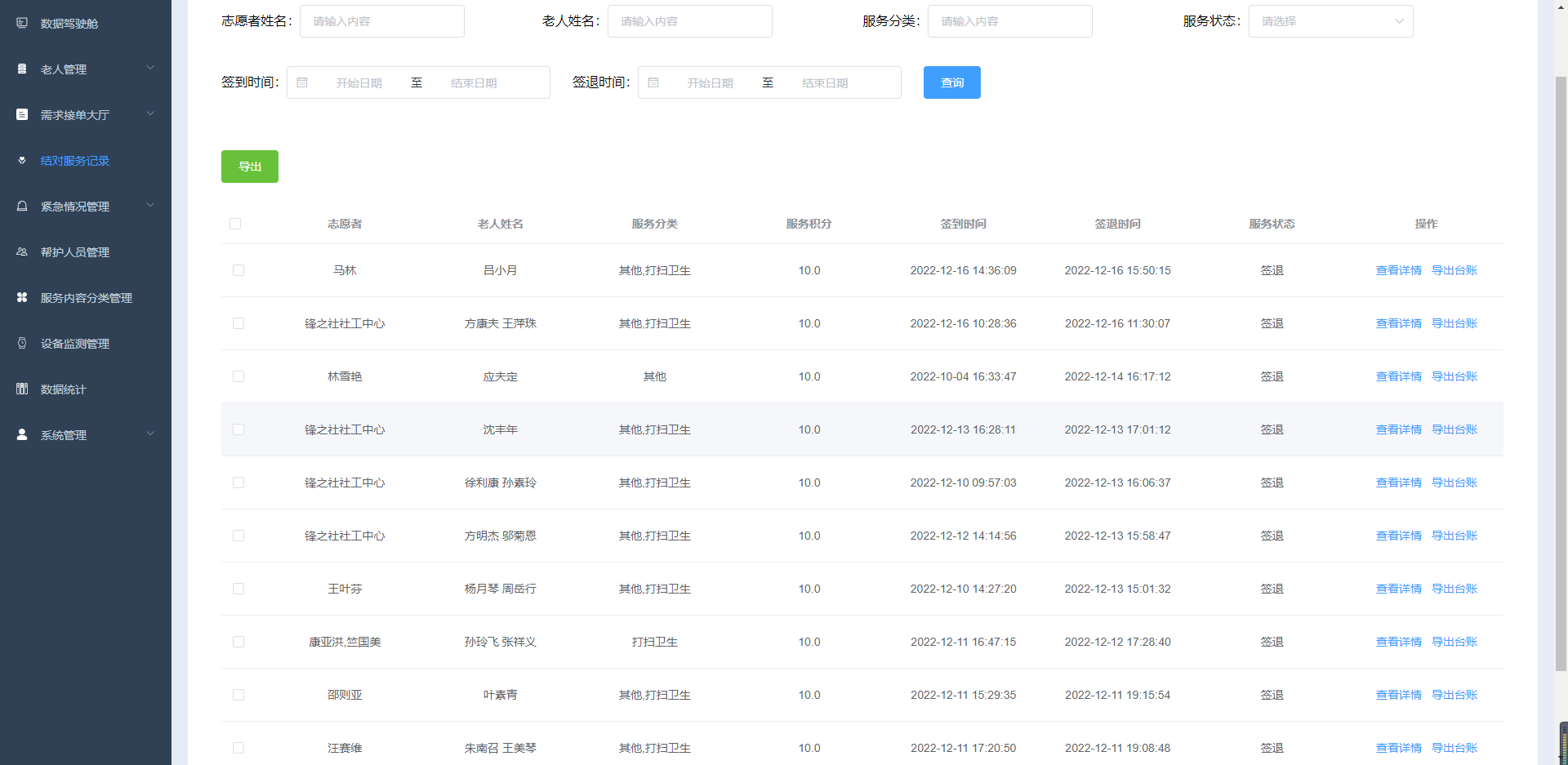Image resolution: width=1568 pixels, height=765 pixels.
Task: Click the 2022-12-16 14:36:09 sign-in cell
Action: [964, 270]
